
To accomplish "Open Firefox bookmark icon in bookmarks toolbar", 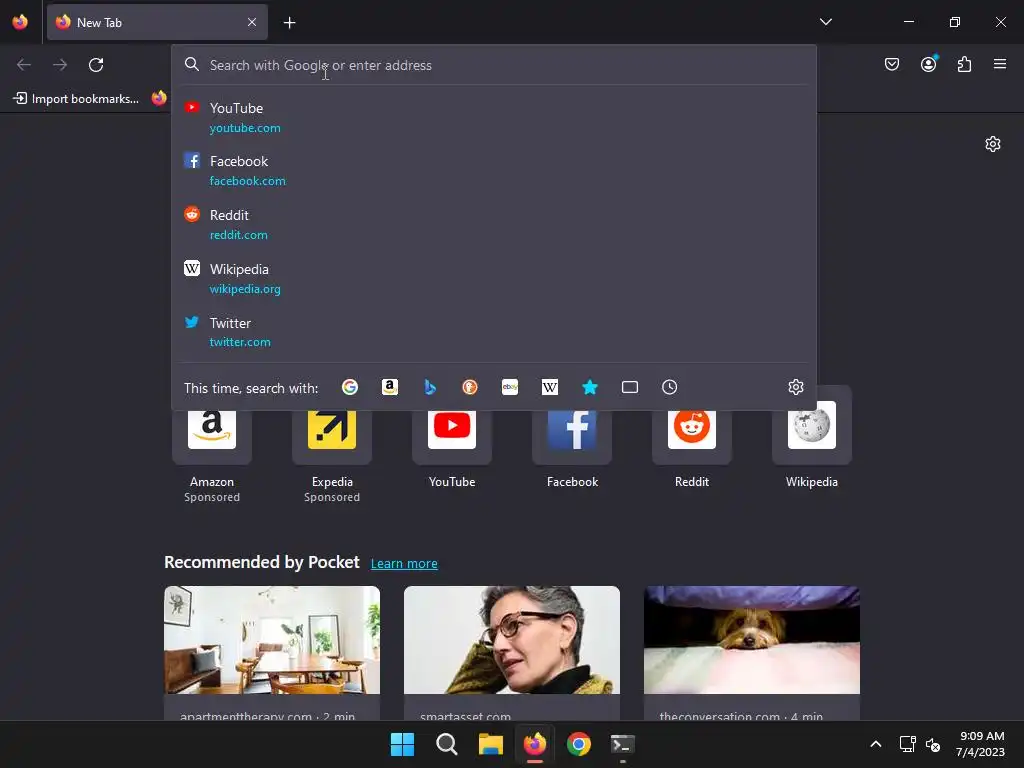I will (x=159, y=99).
